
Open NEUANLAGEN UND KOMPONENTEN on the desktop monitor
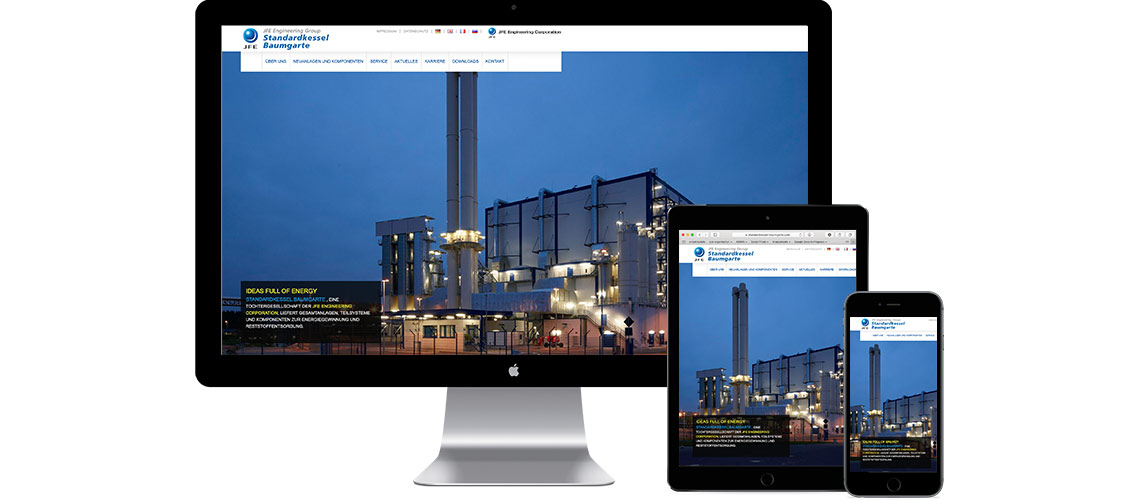328,61
